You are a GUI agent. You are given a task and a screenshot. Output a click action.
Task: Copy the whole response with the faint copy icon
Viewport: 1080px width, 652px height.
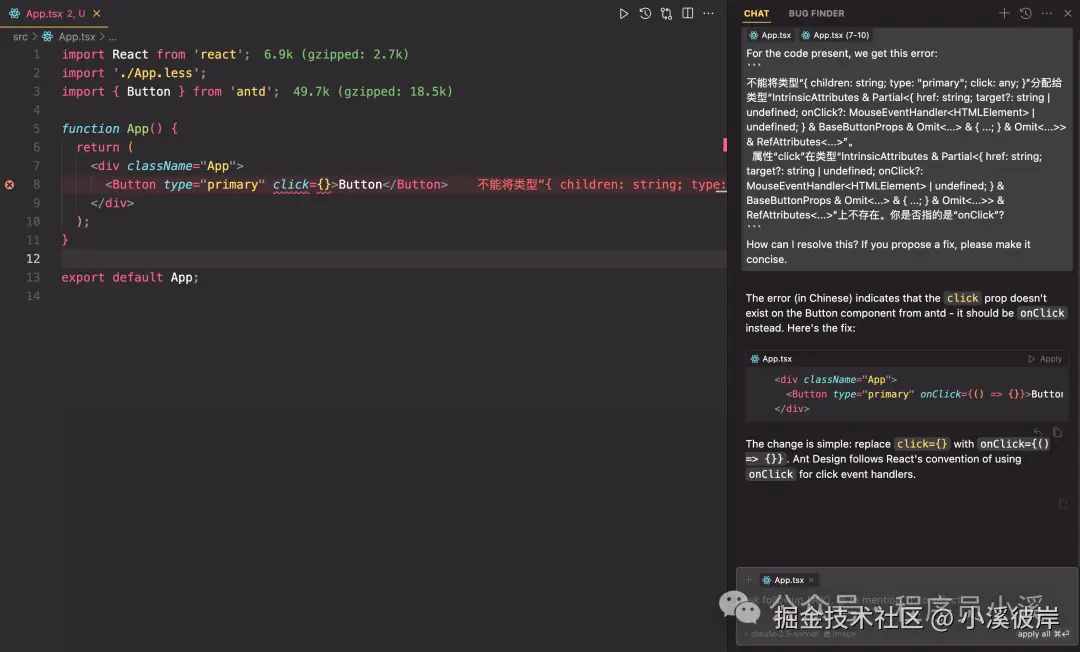click(x=1063, y=504)
